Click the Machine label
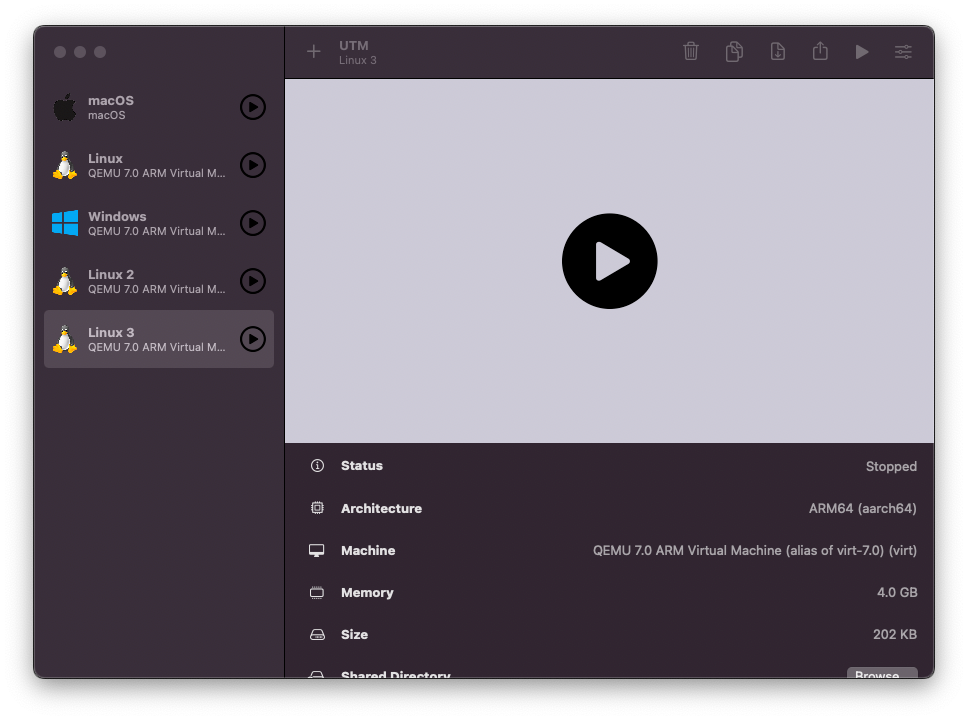Screen dimensions: 968x720 point(368,551)
